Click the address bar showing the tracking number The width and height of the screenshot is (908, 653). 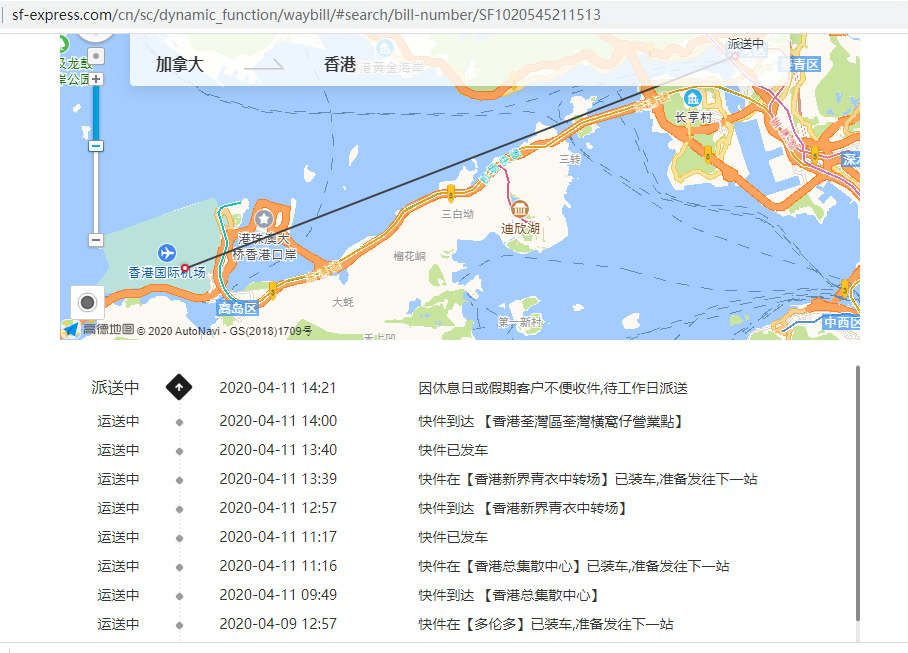tap(300, 14)
